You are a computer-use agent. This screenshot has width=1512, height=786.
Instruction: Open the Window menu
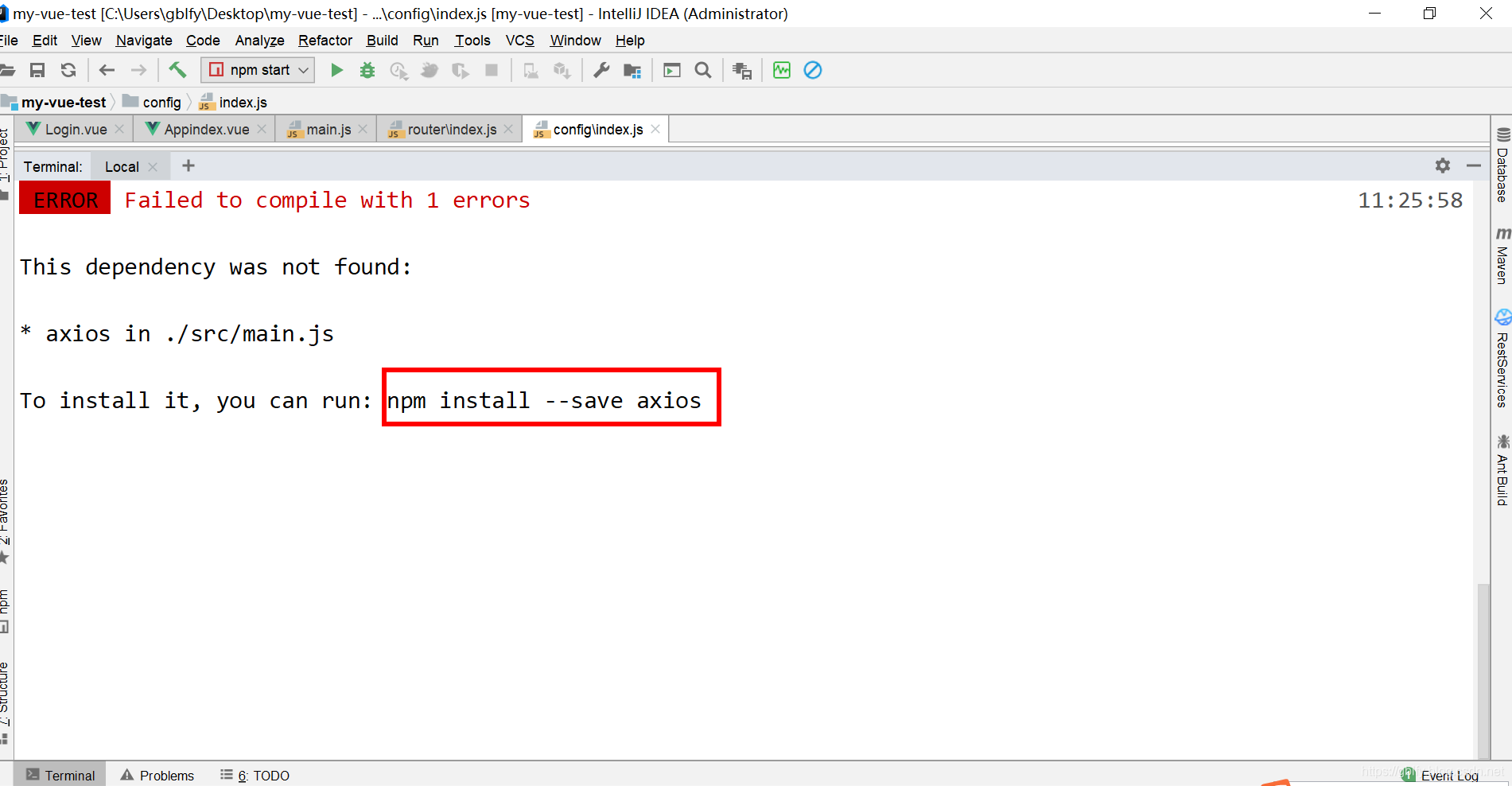575,41
